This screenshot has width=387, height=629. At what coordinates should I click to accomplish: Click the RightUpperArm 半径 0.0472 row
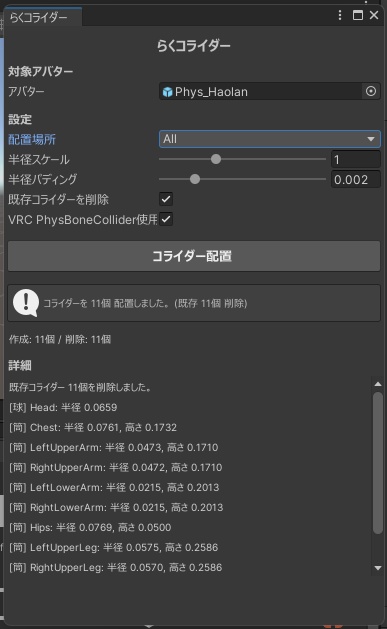pos(115,467)
